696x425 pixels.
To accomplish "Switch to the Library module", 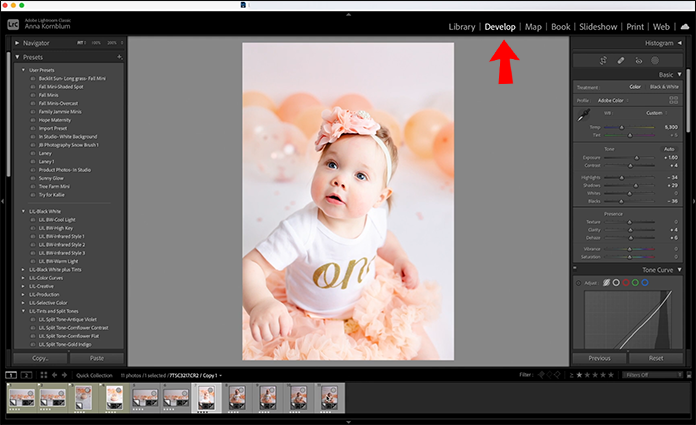I will [462, 27].
